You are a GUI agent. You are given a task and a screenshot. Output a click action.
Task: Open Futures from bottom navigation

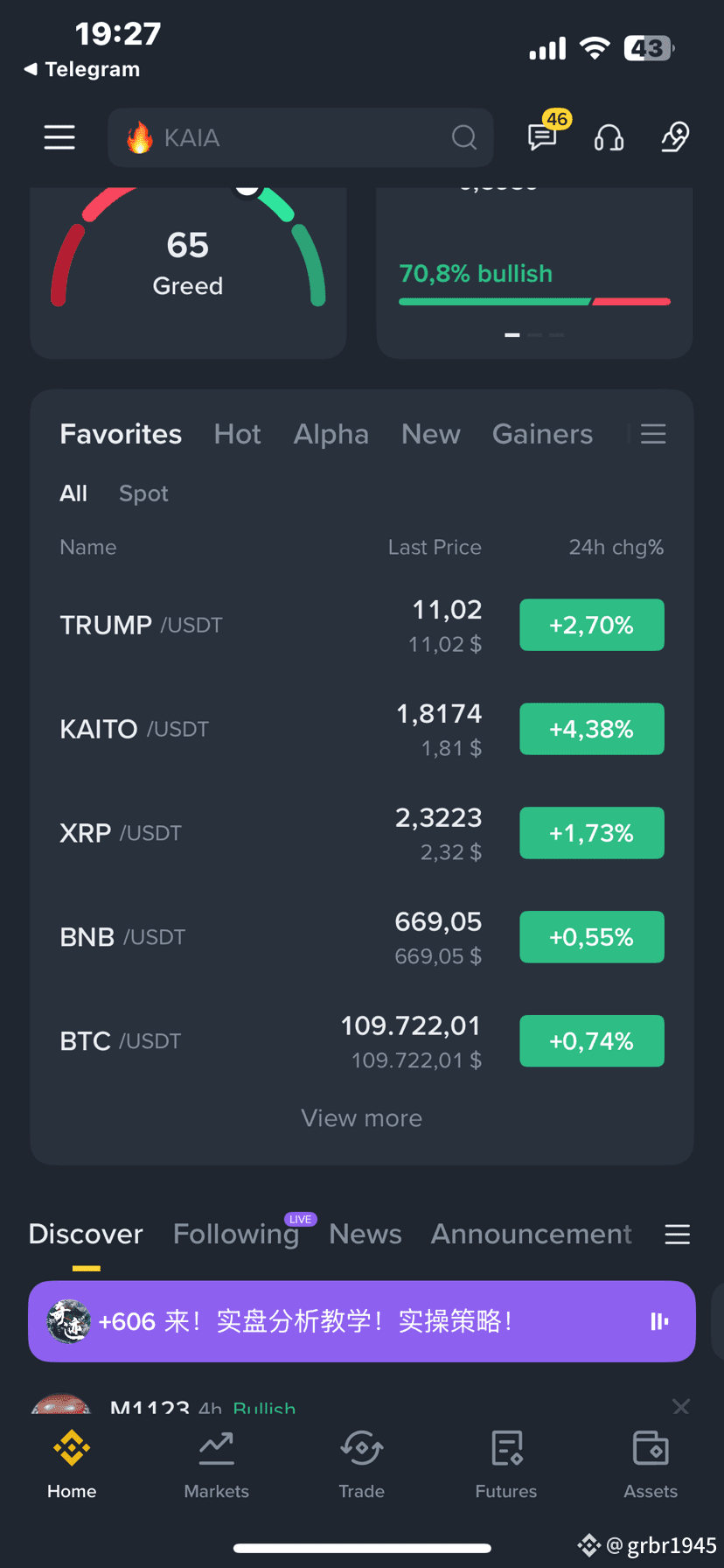click(x=506, y=1465)
